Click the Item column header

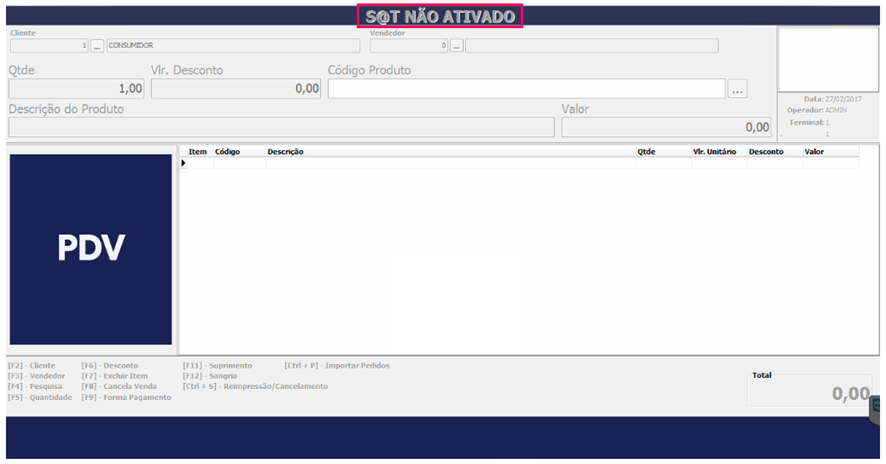197,152
